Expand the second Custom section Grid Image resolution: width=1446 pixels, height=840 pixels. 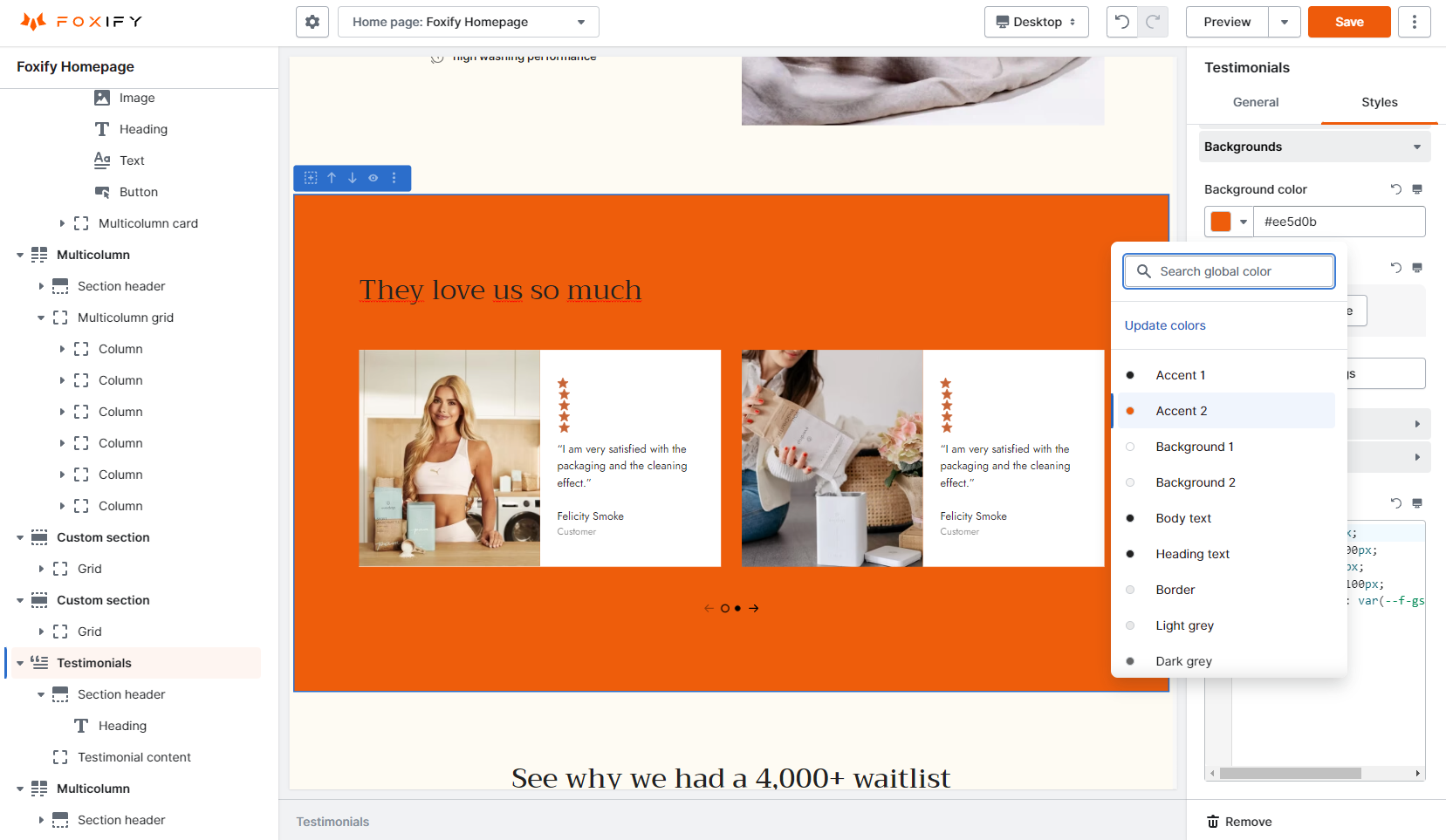pos(41,632)
